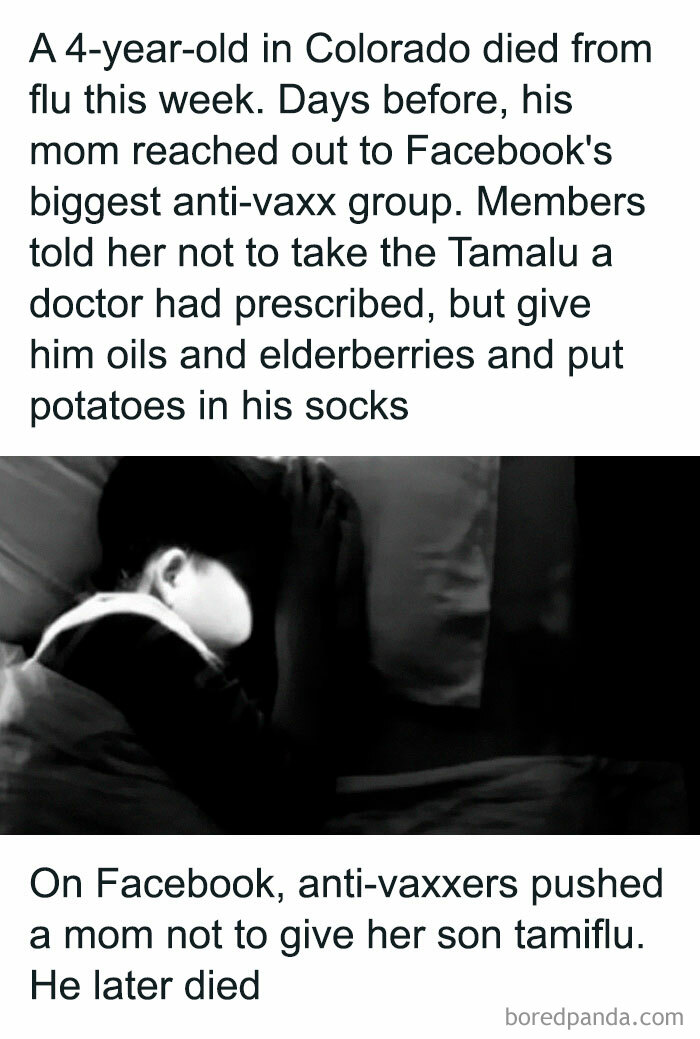
Task: Select the word 'Colorado' in top paragraph
Action: pyautogui.click(x=387, y=50)
